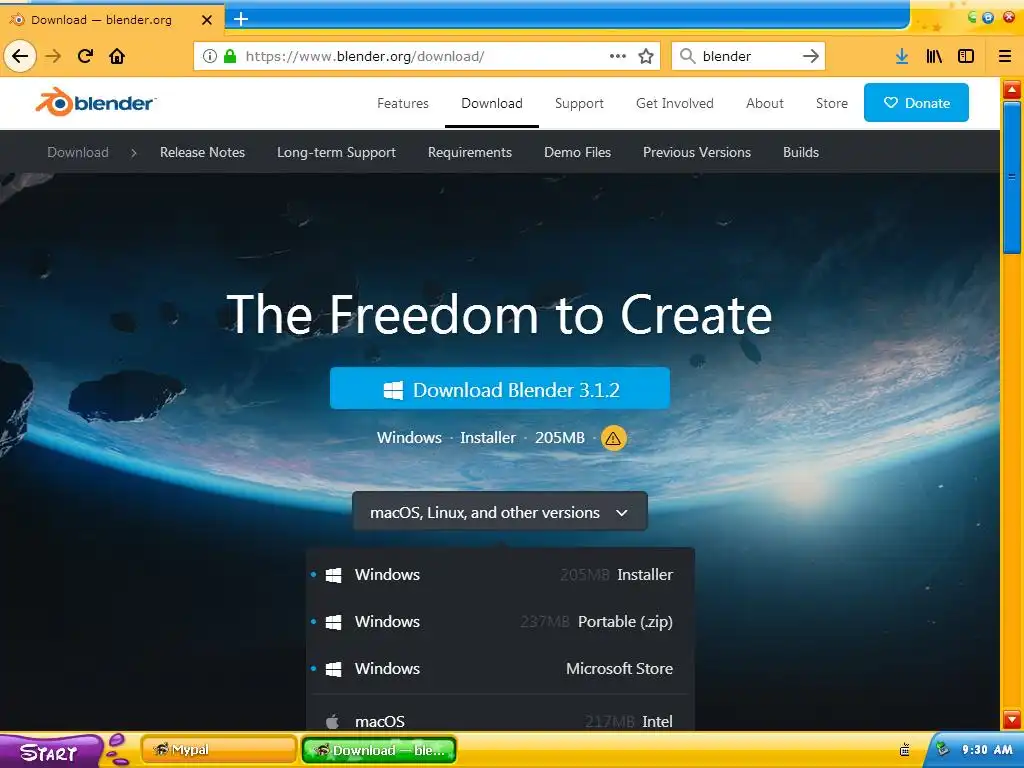The height and width of the screenshot is (768, 1024).
Task: Click the Donate button
Action: [916, 103]
